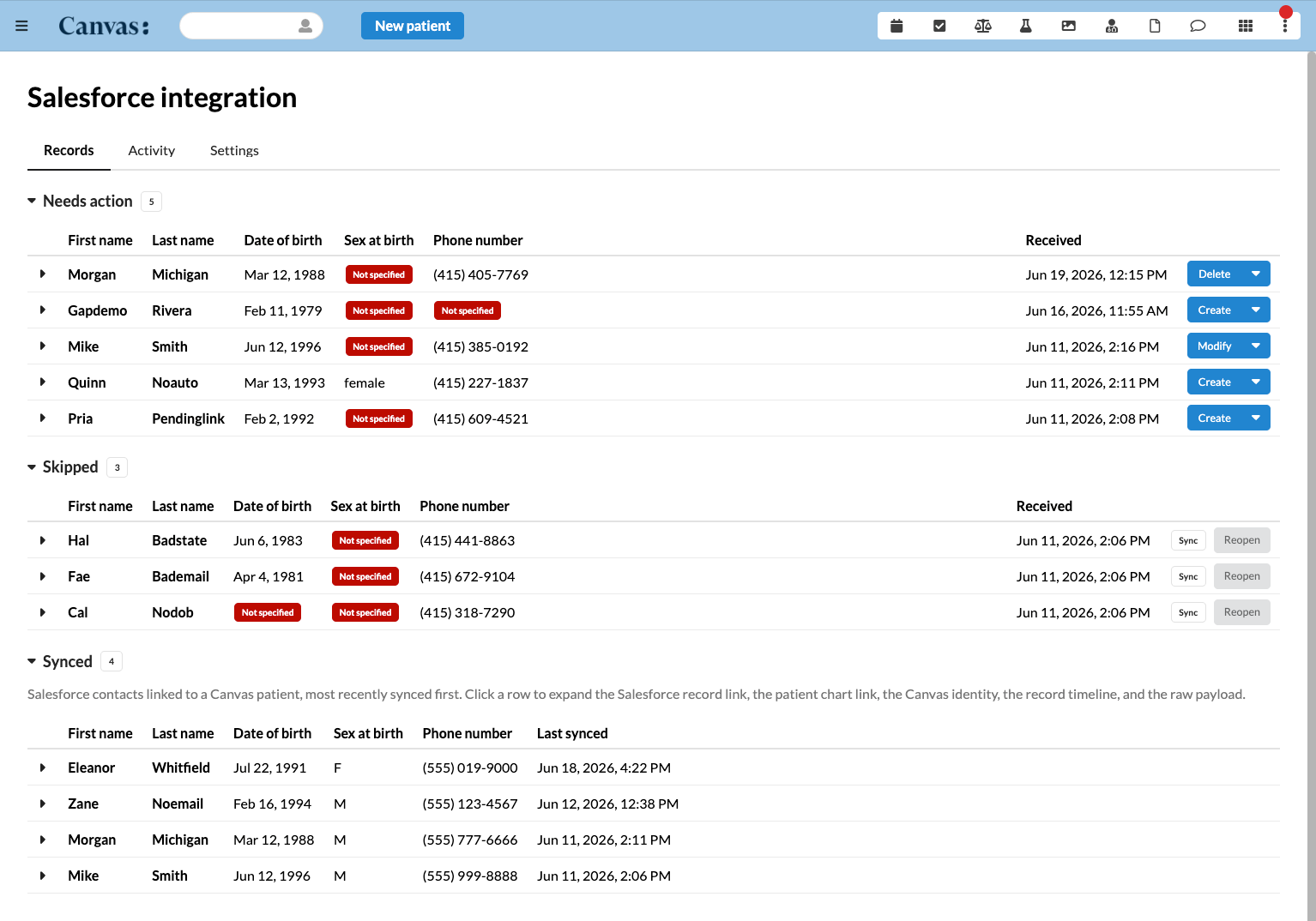Click the image icon in toolbar
Image resolution: width=1316 pixels, height=921 pixels.
[1068, 26]
